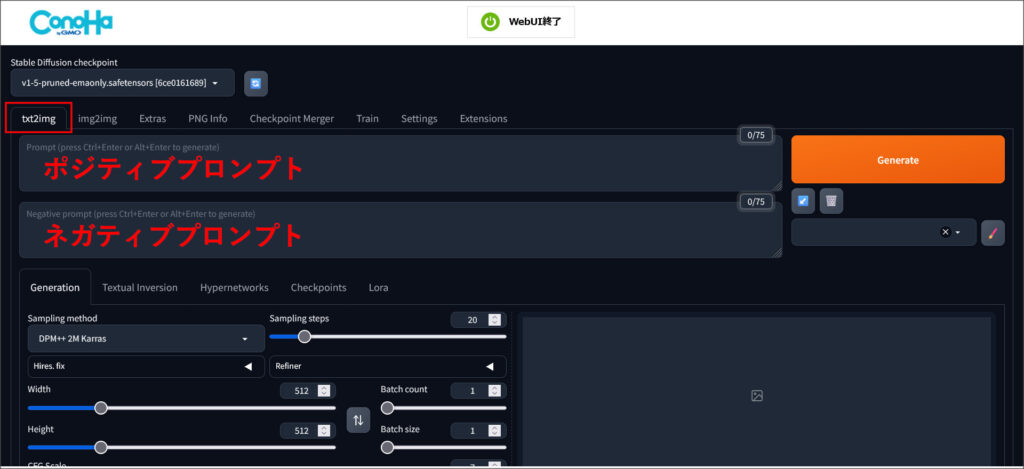The width and height of the screenshot is (1024, 469).
Task: Clear the styles selection with the X
Action: point(945,232)
